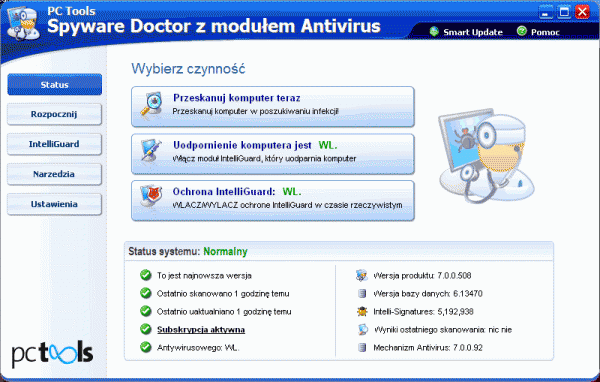Close the Spyware Doctor window
This screenshot has height=382, width=600.
pyautogui.click(x=582, y=12)
